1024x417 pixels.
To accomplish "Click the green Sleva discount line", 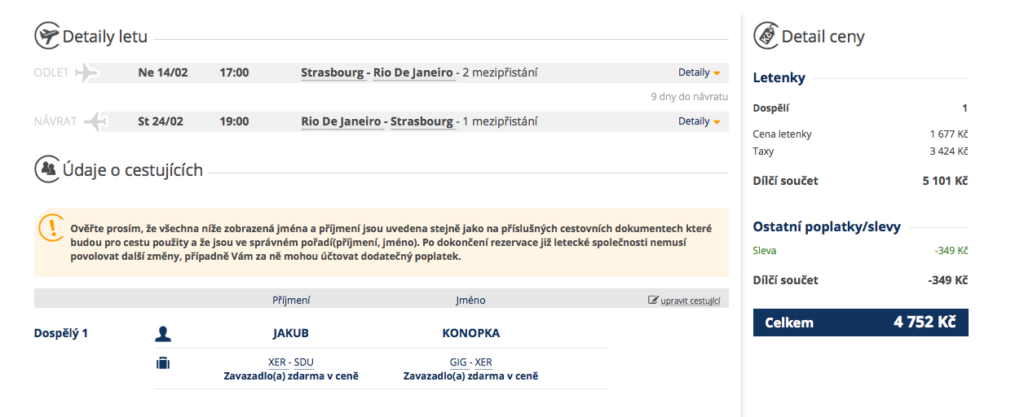I will coord(860,251).
